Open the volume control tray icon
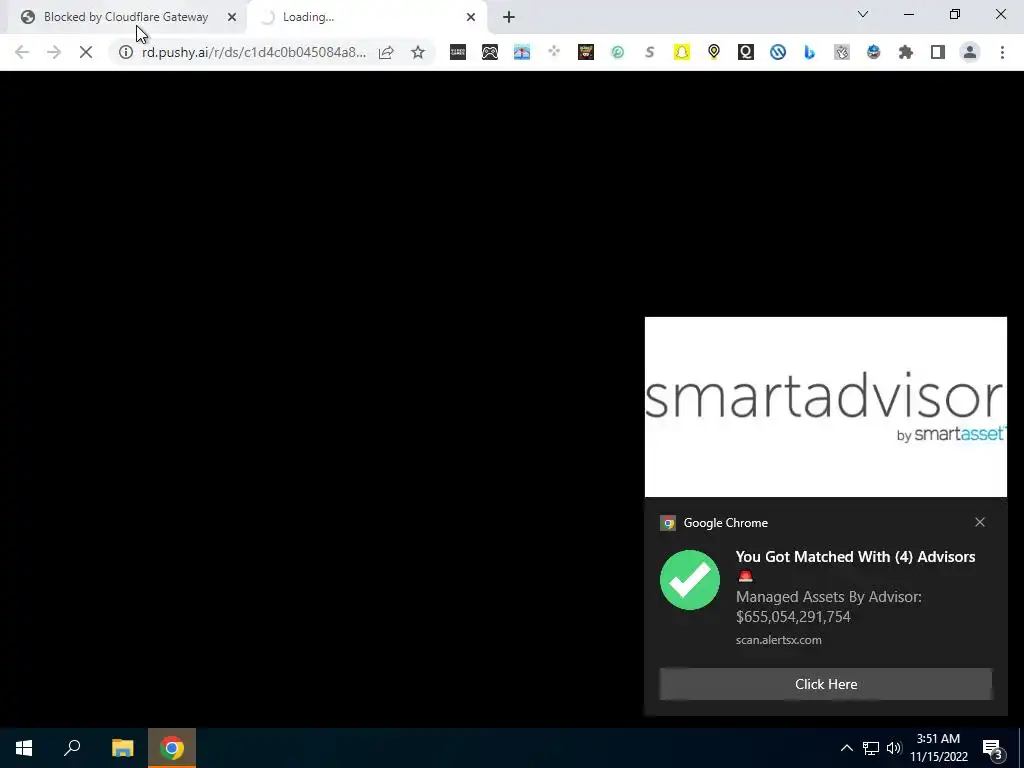The width and height of the screenshot is (1024, 768). click(x=894, y=748)
